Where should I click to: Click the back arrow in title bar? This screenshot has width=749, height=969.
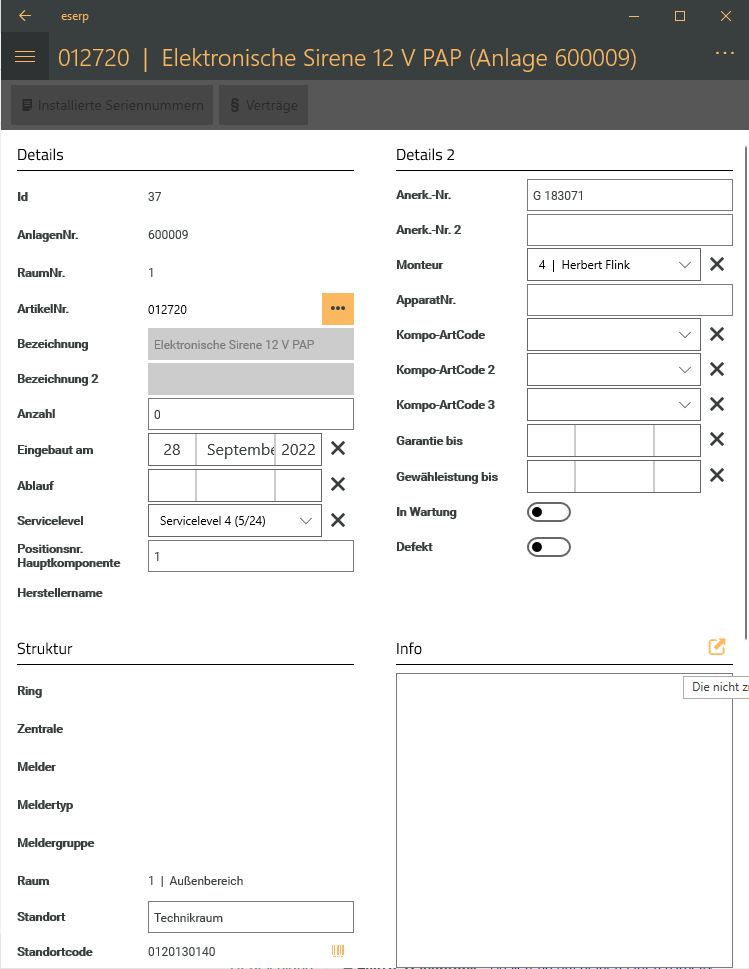click(25, 16)
